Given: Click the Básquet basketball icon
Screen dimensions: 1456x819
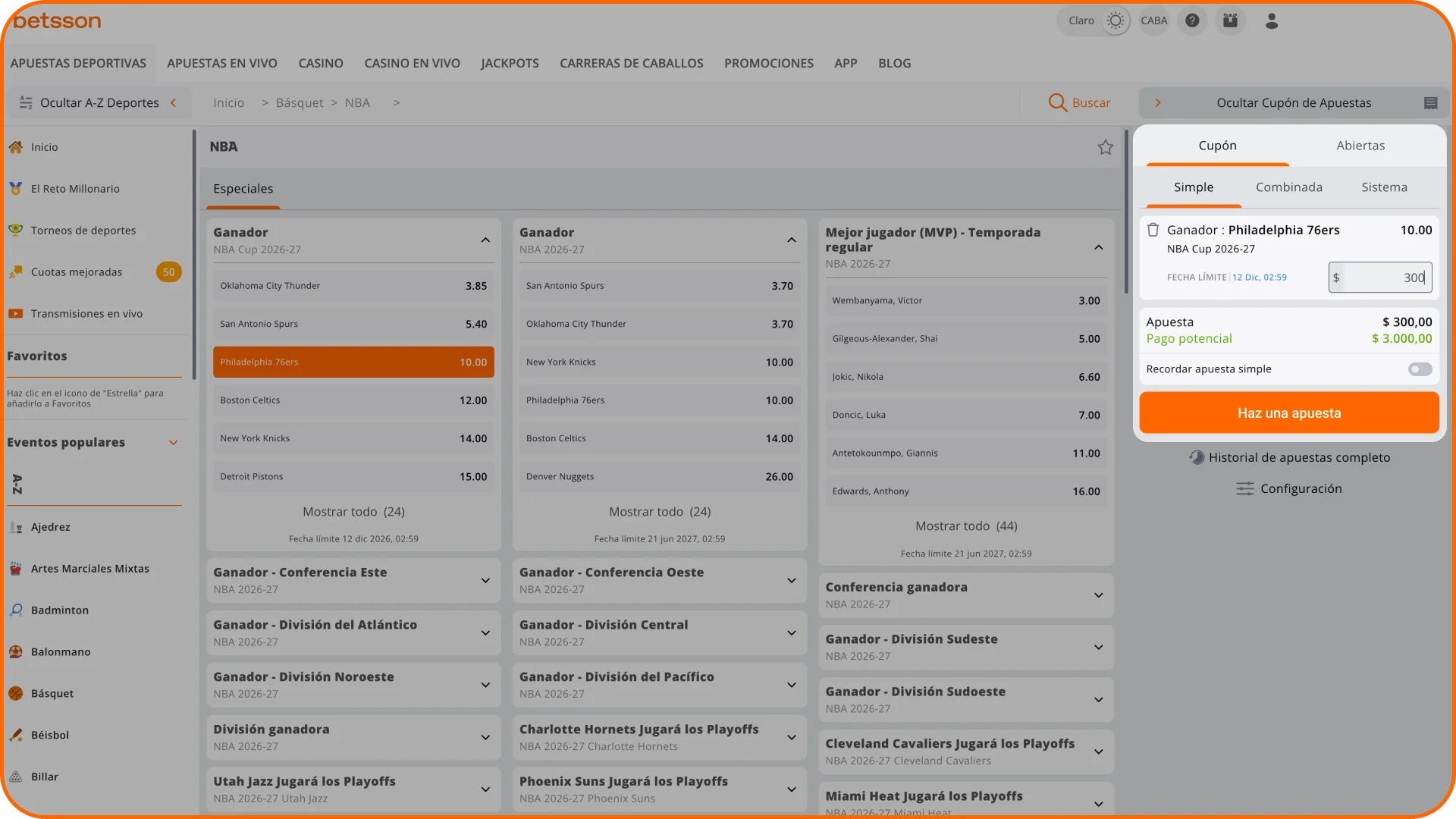Looking at the screenshot, I should tap(16, 694).
